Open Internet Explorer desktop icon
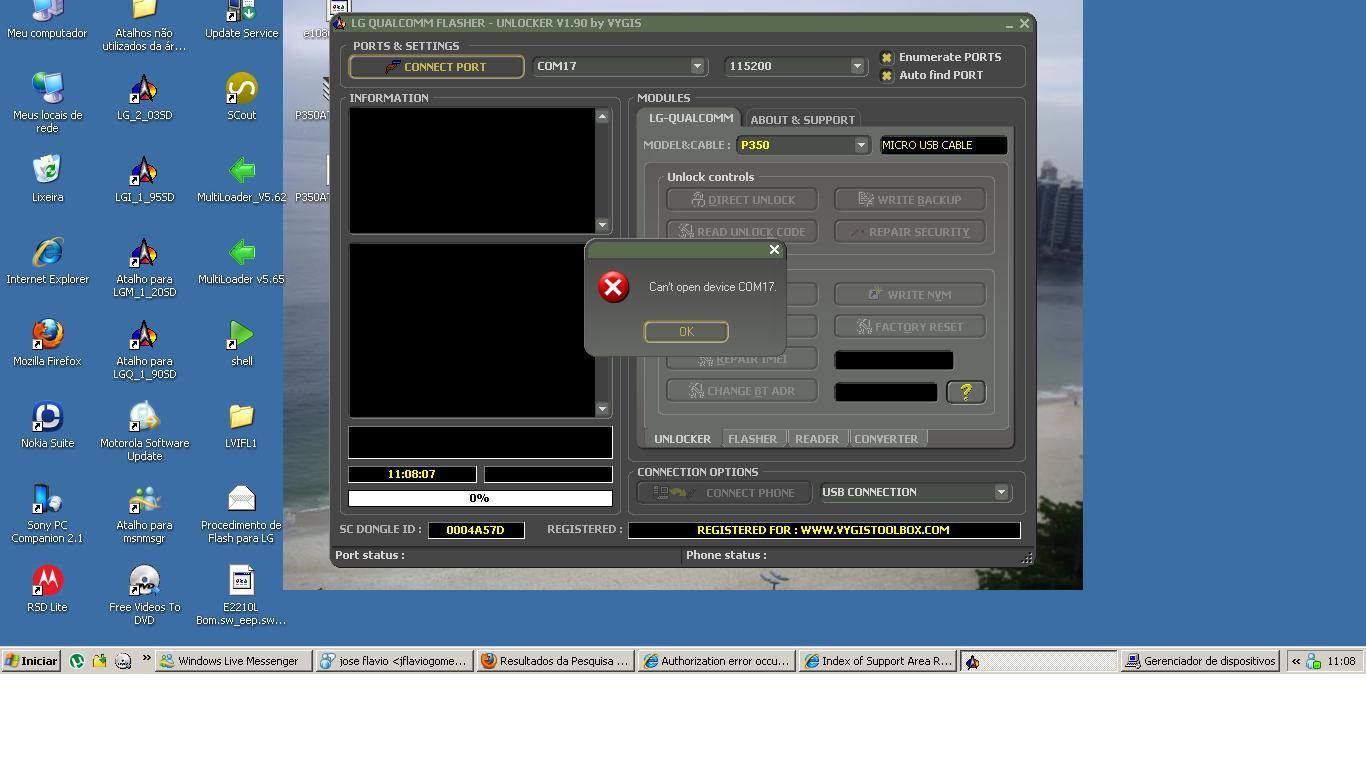This screenshot has height=768, width=1366. pyautogui.click(x=47, y=260)
